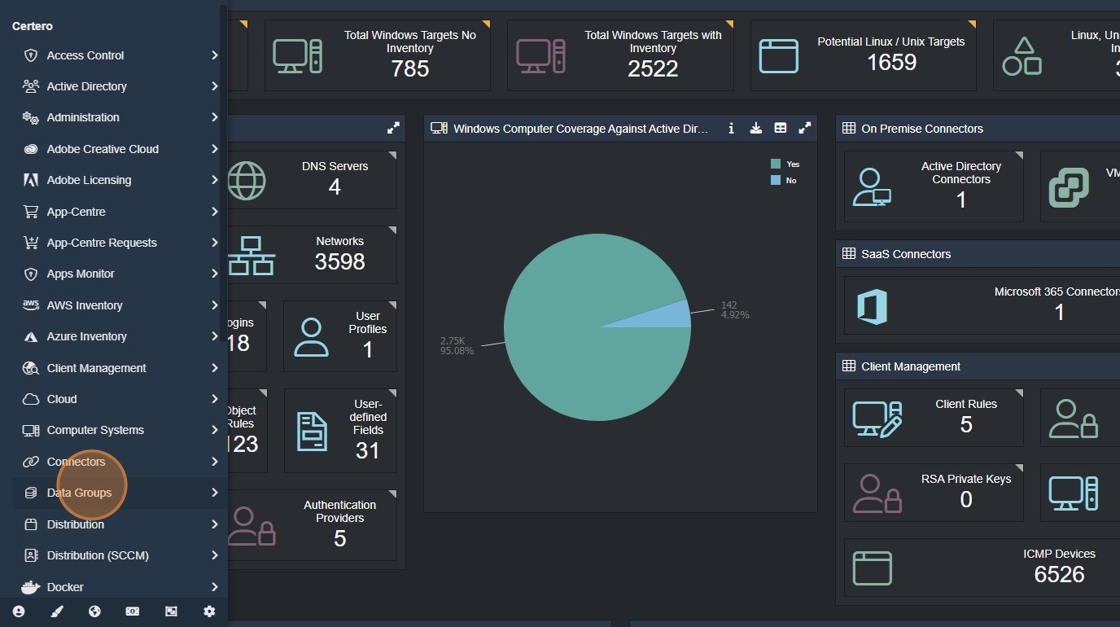Open the Total Windows Targets with Inventory card
The height and width of the screenshot is (627, 1120).
pos(620,55)
